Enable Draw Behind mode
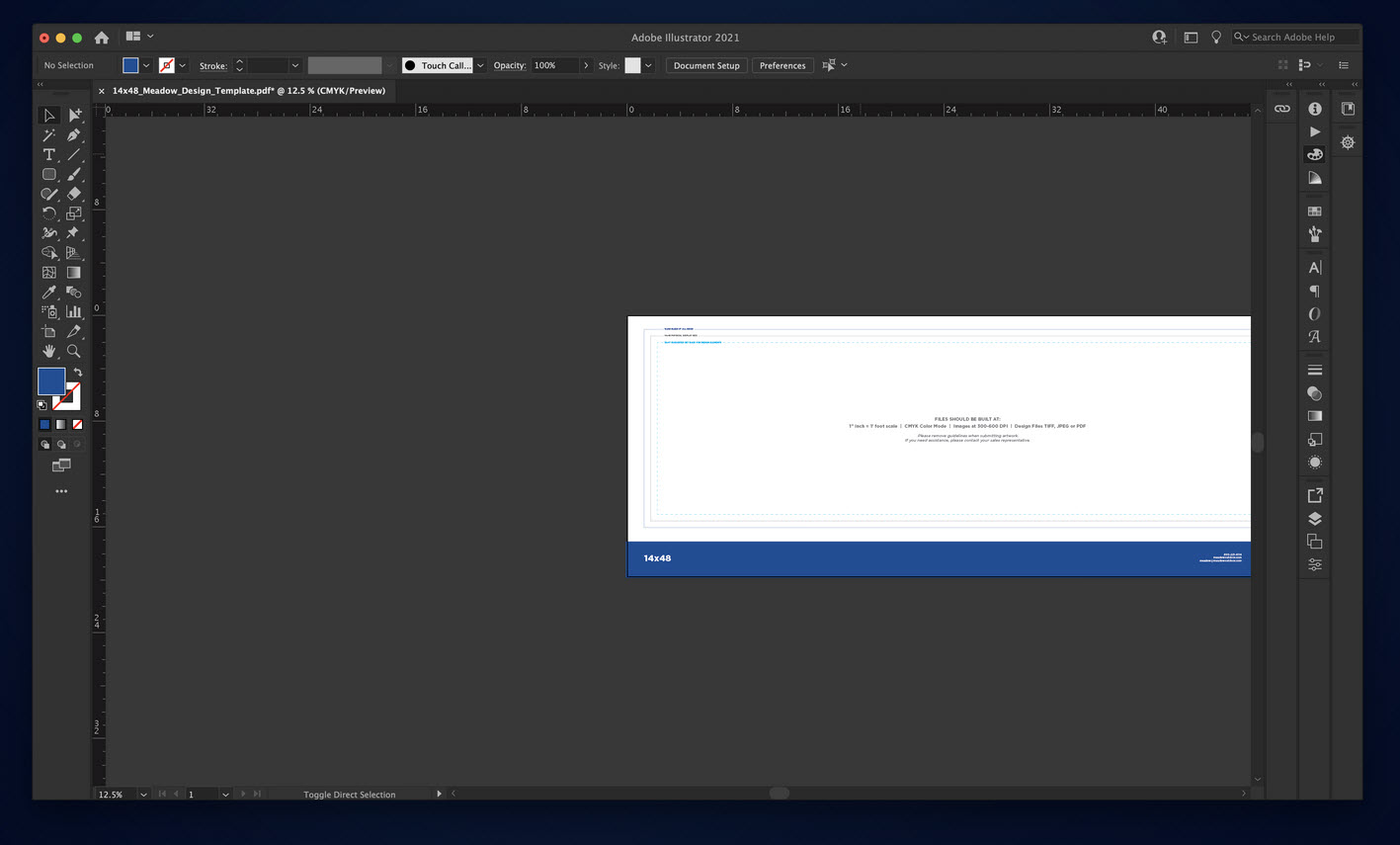Image resolution: width=1400 pixels, height=845 pixels. [x=60, y=445]
